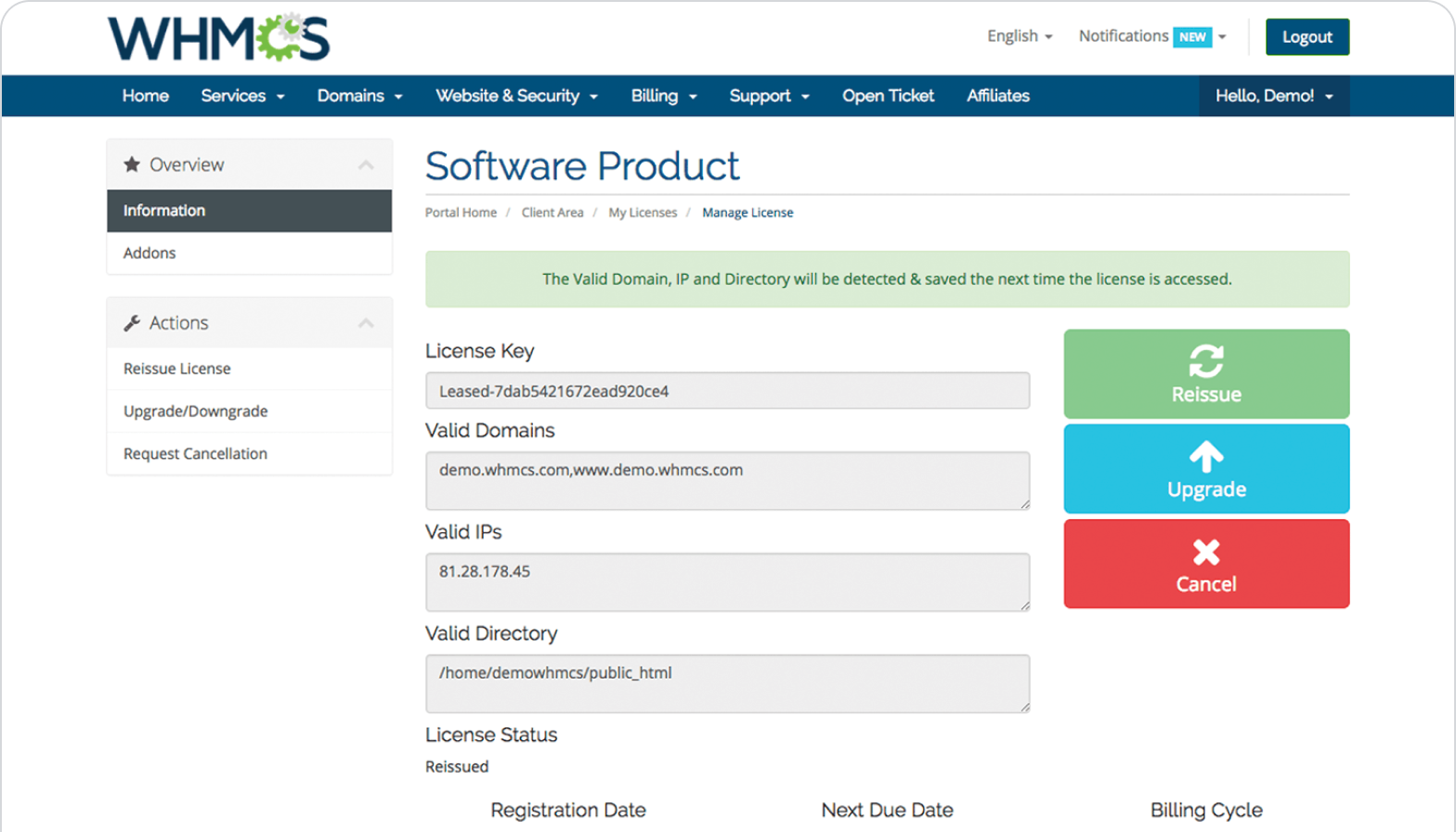
Task: Expand the Website & Security menu
Action: tap(517, 96)
